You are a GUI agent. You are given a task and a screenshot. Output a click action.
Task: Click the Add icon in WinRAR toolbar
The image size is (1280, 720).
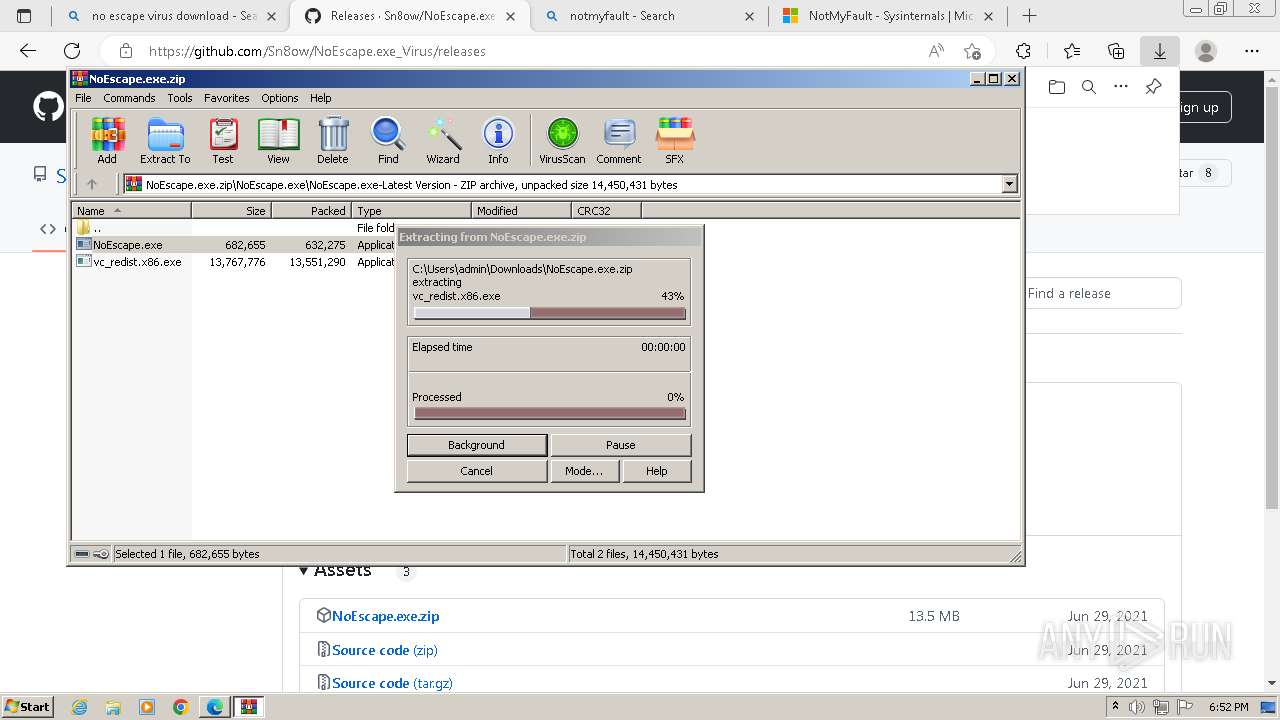point(107,140)
